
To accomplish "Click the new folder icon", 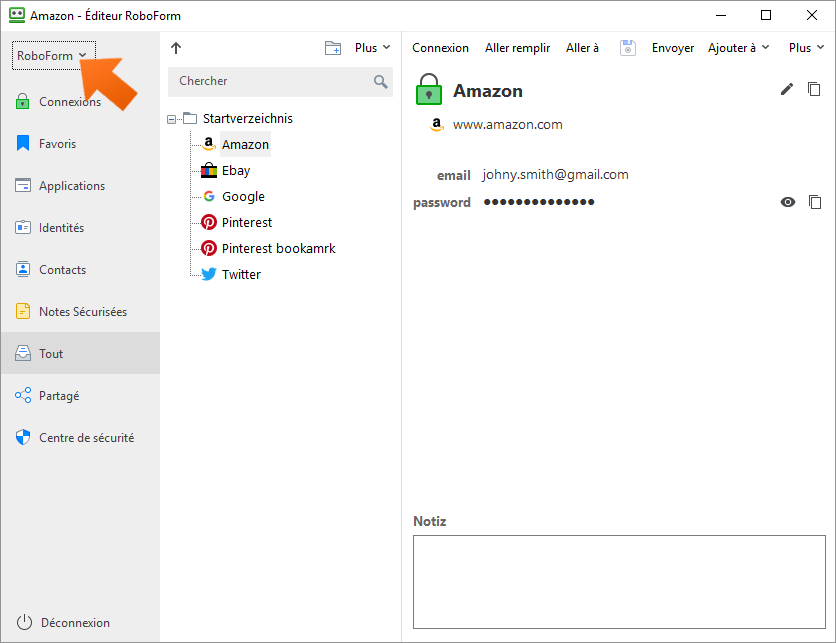I will [333, 48].
